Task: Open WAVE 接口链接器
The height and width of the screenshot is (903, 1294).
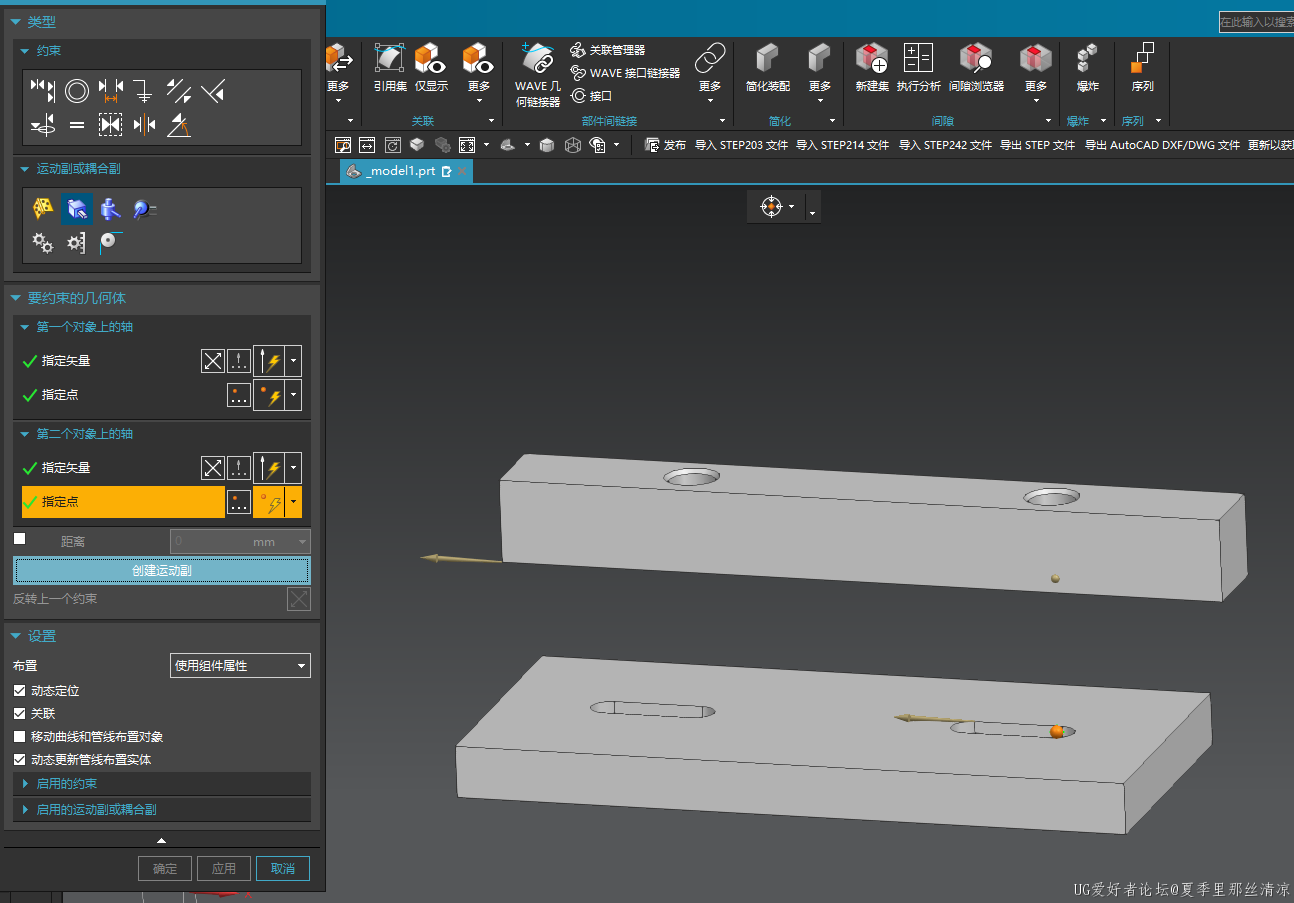Action: [x=625, y=73]
